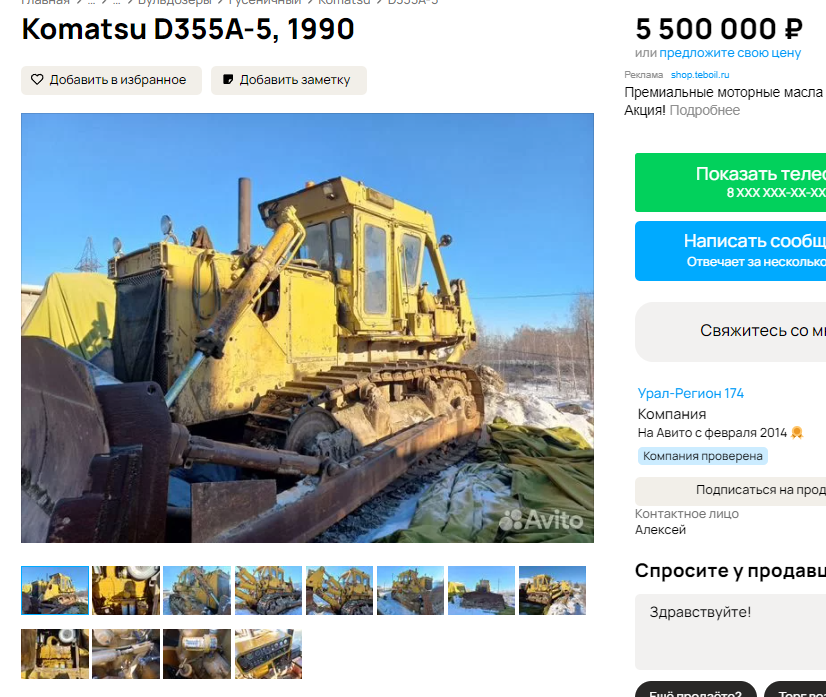Viewport: 826px width, 697px height.
Task: Show the seller phone number
Action: pos(730,182)
